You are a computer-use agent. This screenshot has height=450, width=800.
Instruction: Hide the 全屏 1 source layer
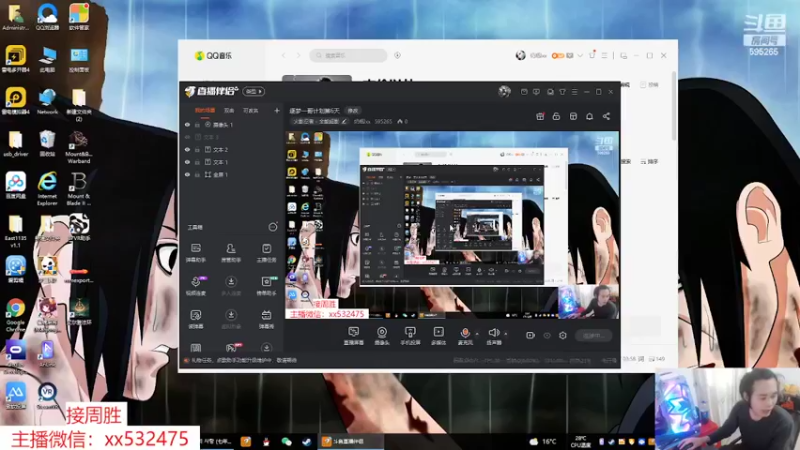tap(187, 174)
